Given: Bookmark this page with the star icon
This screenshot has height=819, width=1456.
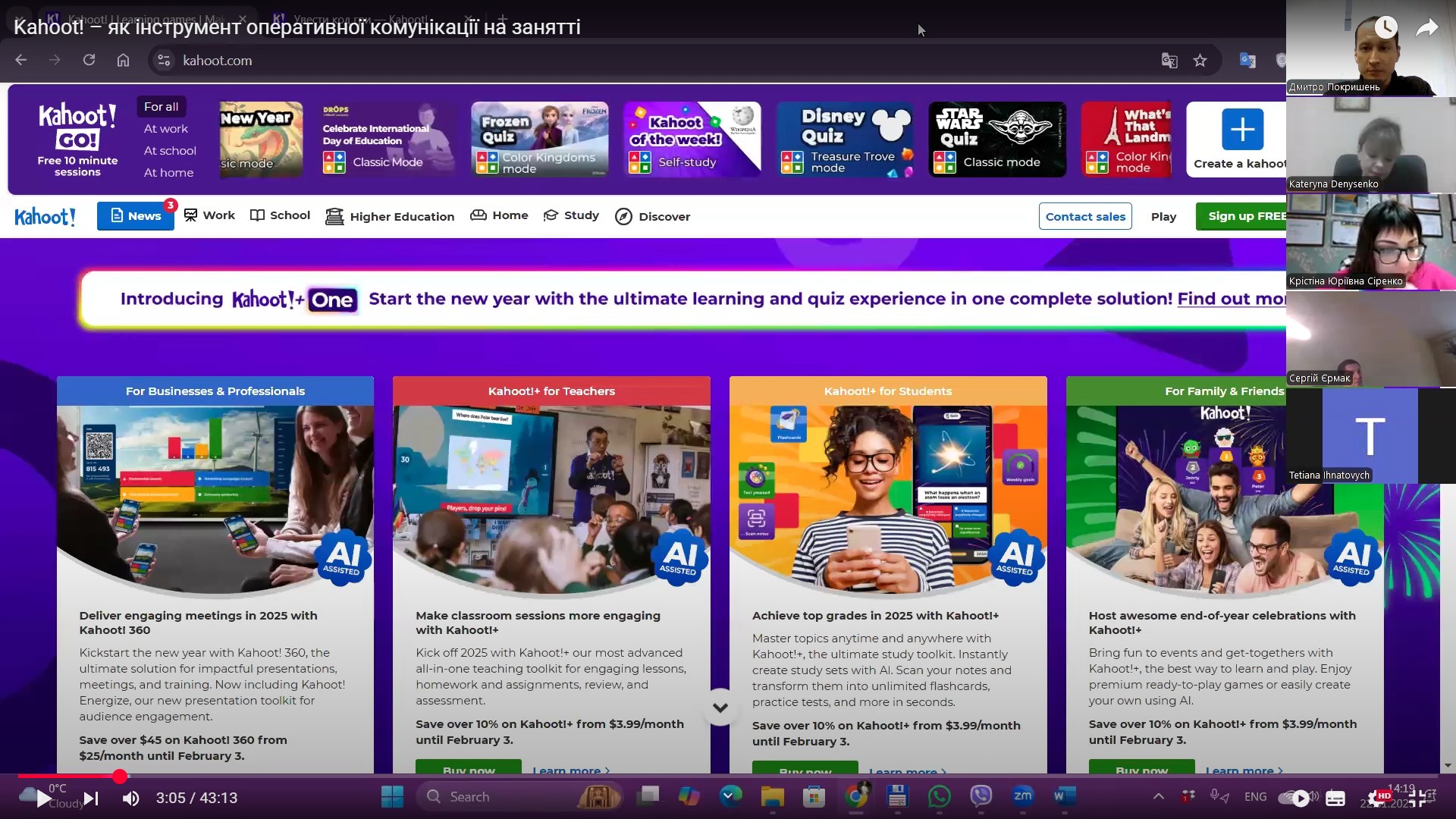Looking at the screenshot, I should pos(1200,60).
